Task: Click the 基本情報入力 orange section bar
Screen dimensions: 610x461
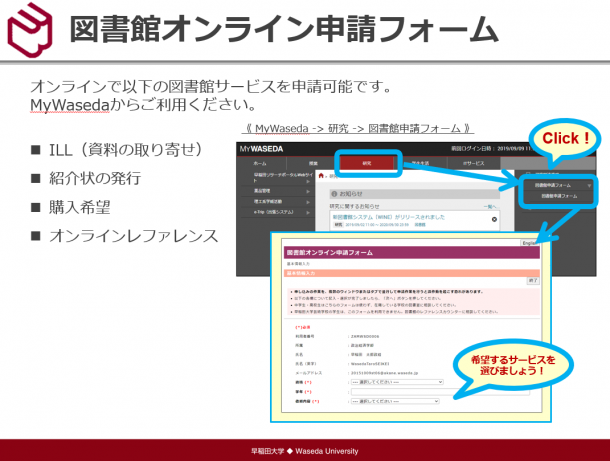Action: click(412, 273)
